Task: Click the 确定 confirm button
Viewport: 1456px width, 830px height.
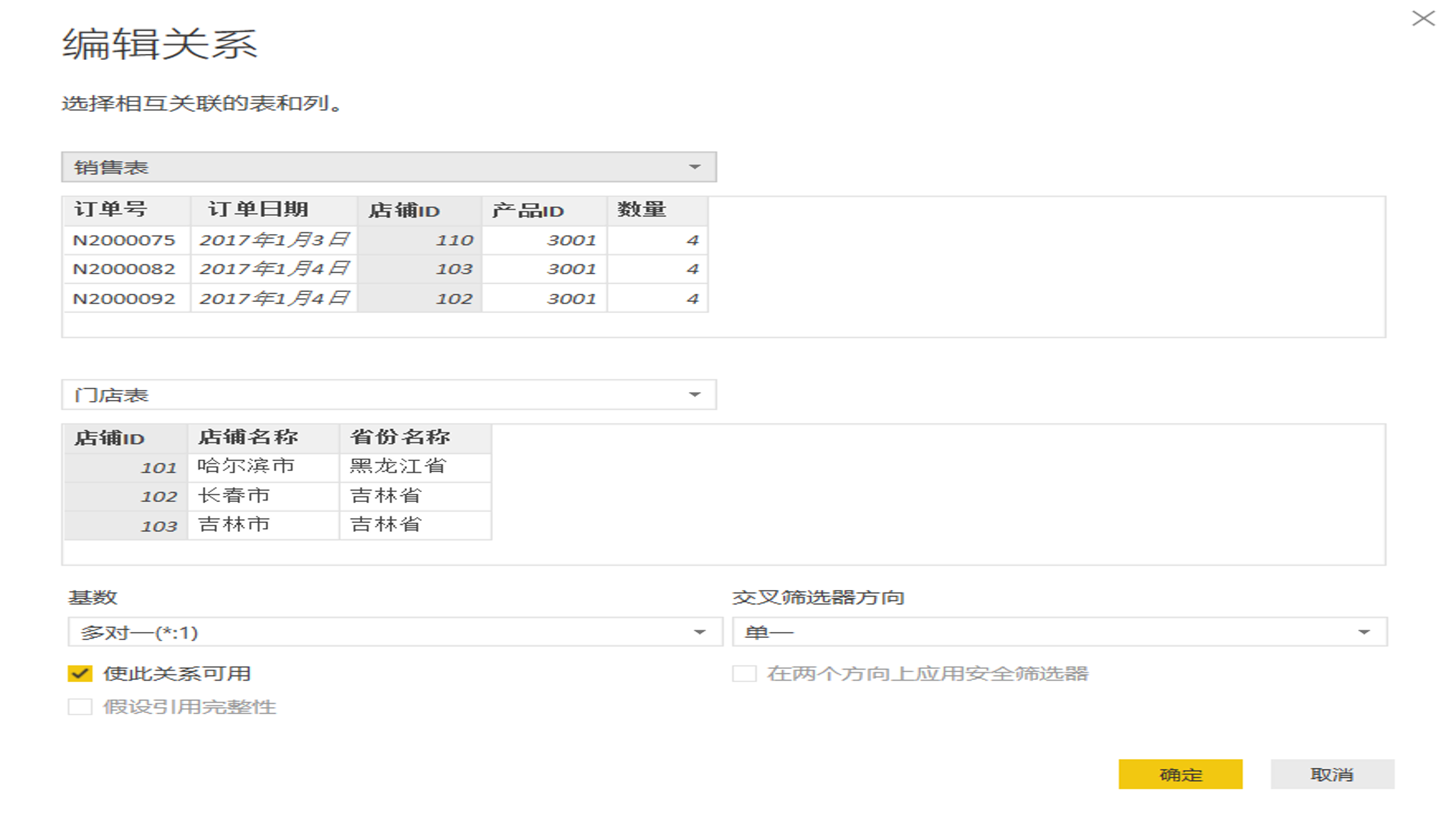Action: [1180, 774]
